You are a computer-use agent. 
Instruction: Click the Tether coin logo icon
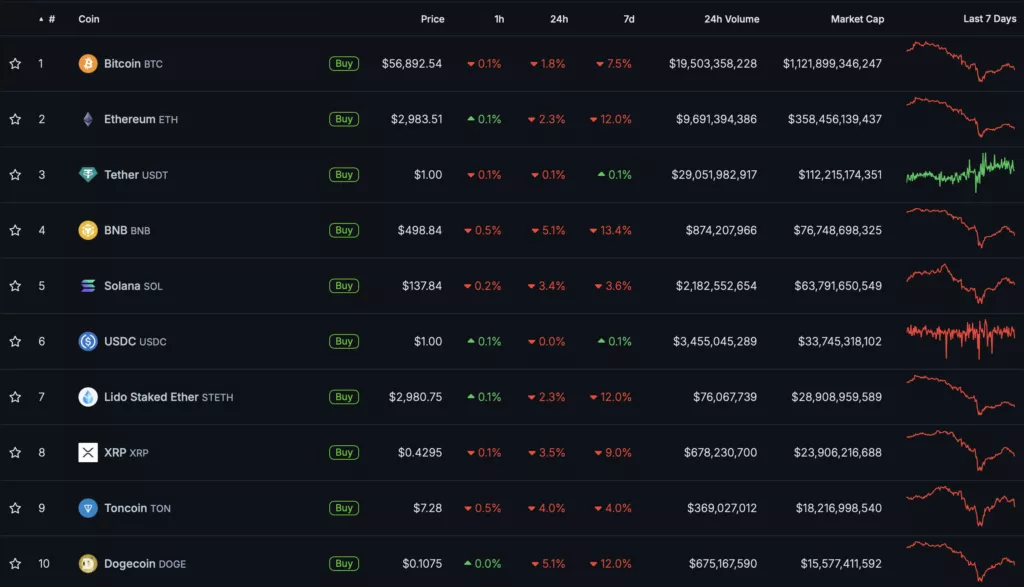[x=88, y=174]
